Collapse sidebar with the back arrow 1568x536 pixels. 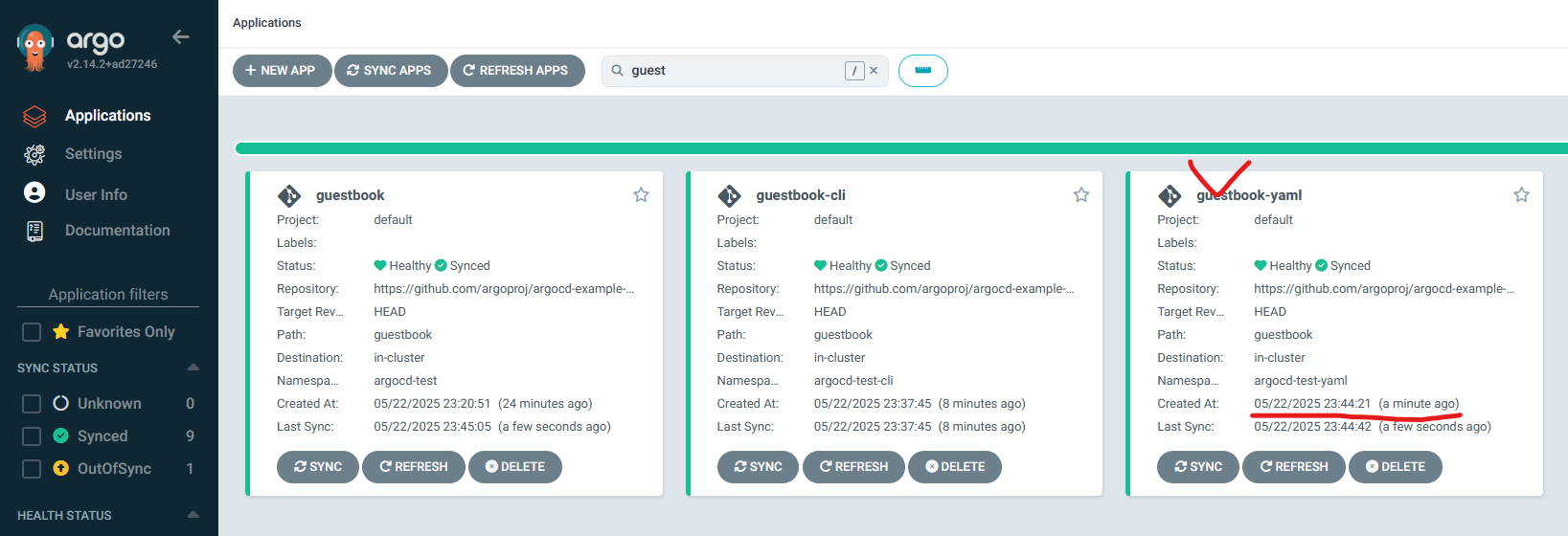(x=180, y=37)
